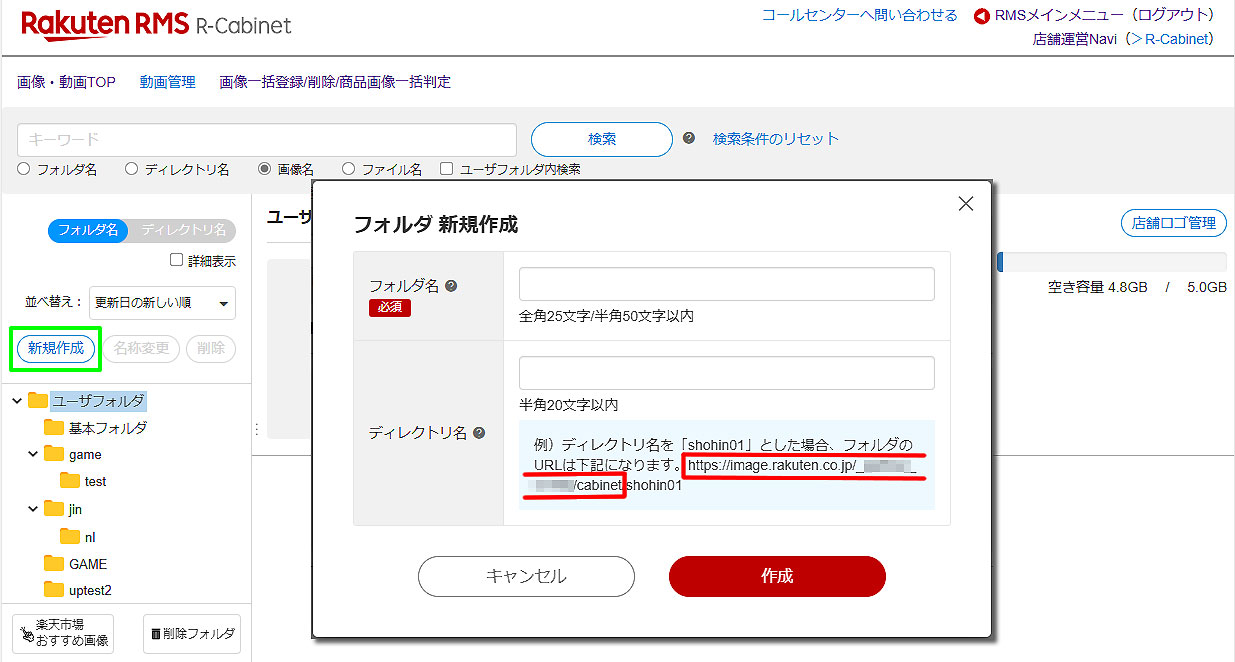Image resolution: width=1235 pixels, height=662 pixels.
Task: Click the help icon next to search button
Action: click(689, 138)
